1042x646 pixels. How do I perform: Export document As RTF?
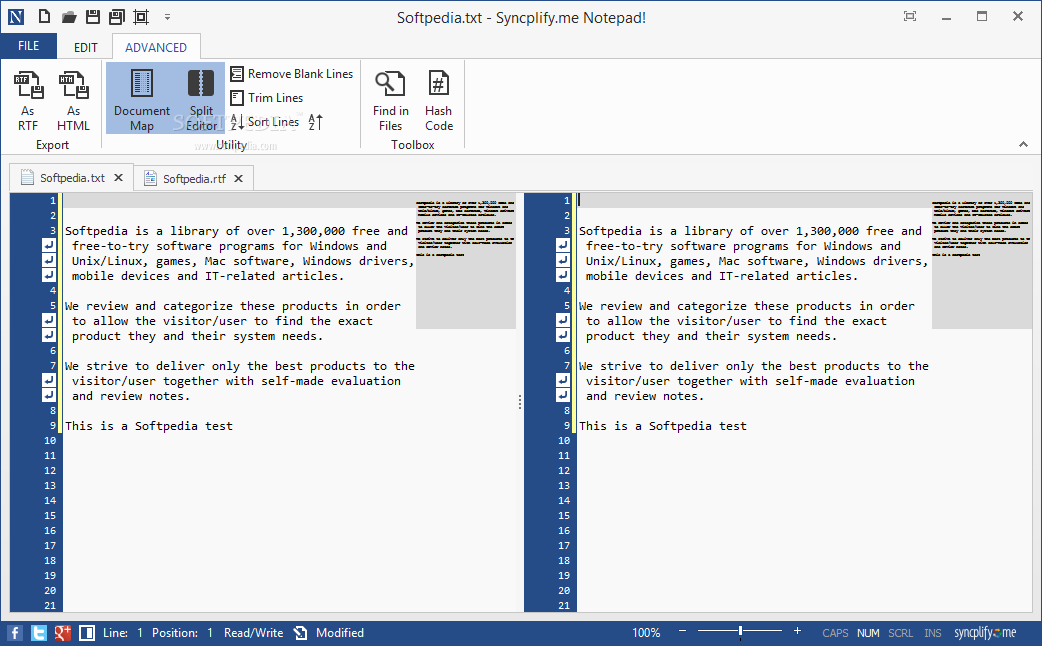(28, 101)
